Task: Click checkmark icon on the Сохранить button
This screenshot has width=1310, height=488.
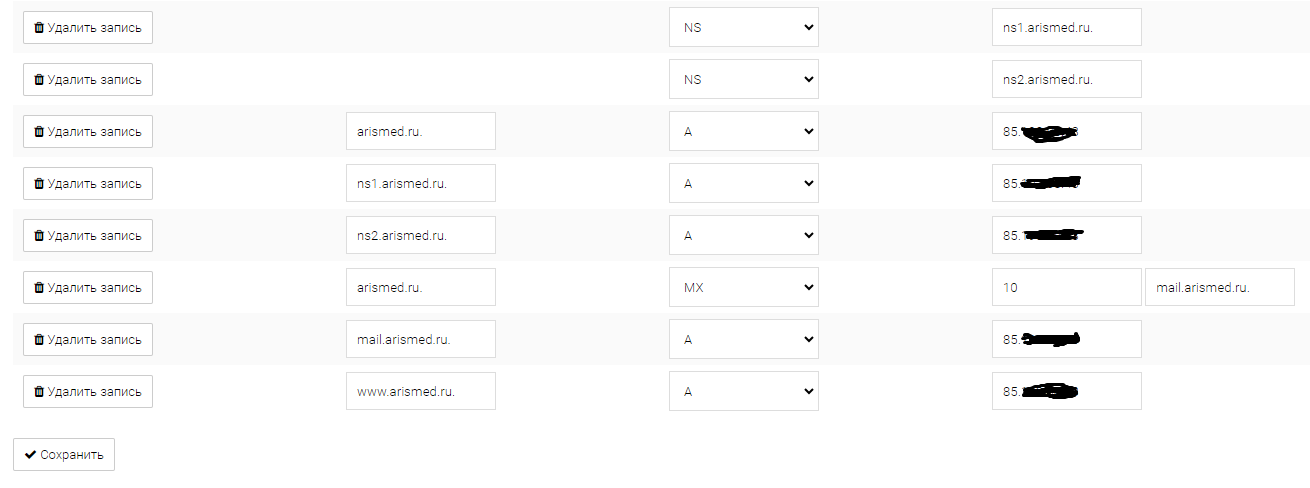Action: click(x=30, y=455)
